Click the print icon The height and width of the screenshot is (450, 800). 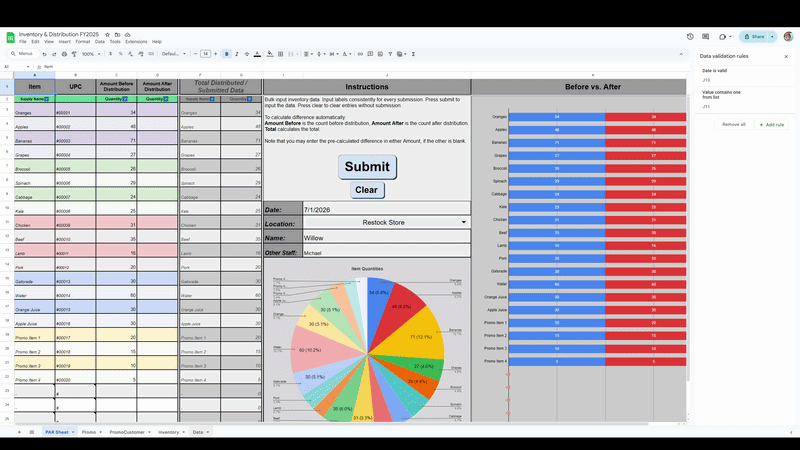pos(65,53)
